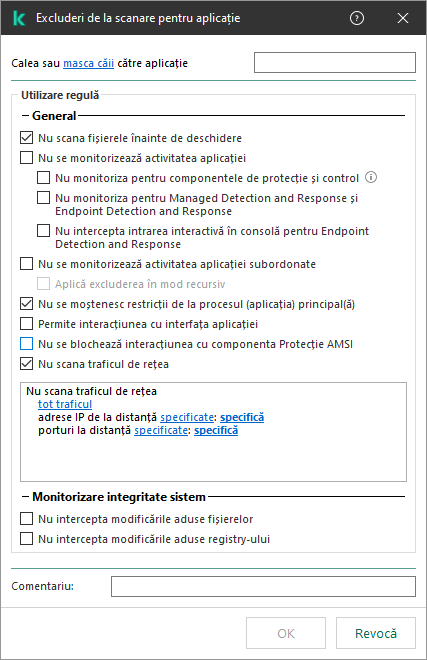Image resolution: width=427 pixels, height=660 pixels.
Task: Uncheck Nu se moștenesc restricții de la procesul principal
Action: [27, 303]
